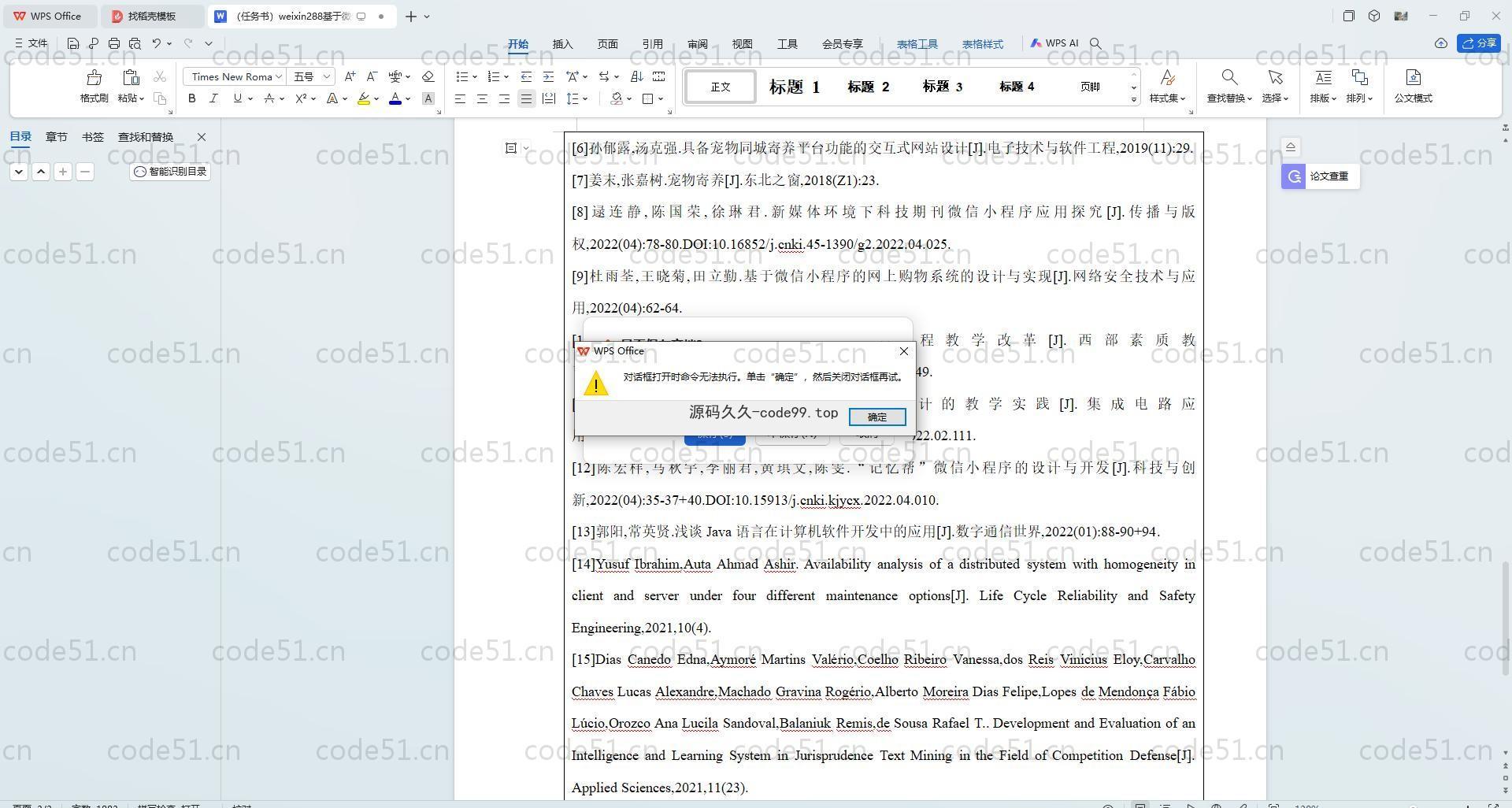Screen dimensions: 1512x808
Task: Switch to the 表格工具 ribbon tab
Action: pos(917,44)
